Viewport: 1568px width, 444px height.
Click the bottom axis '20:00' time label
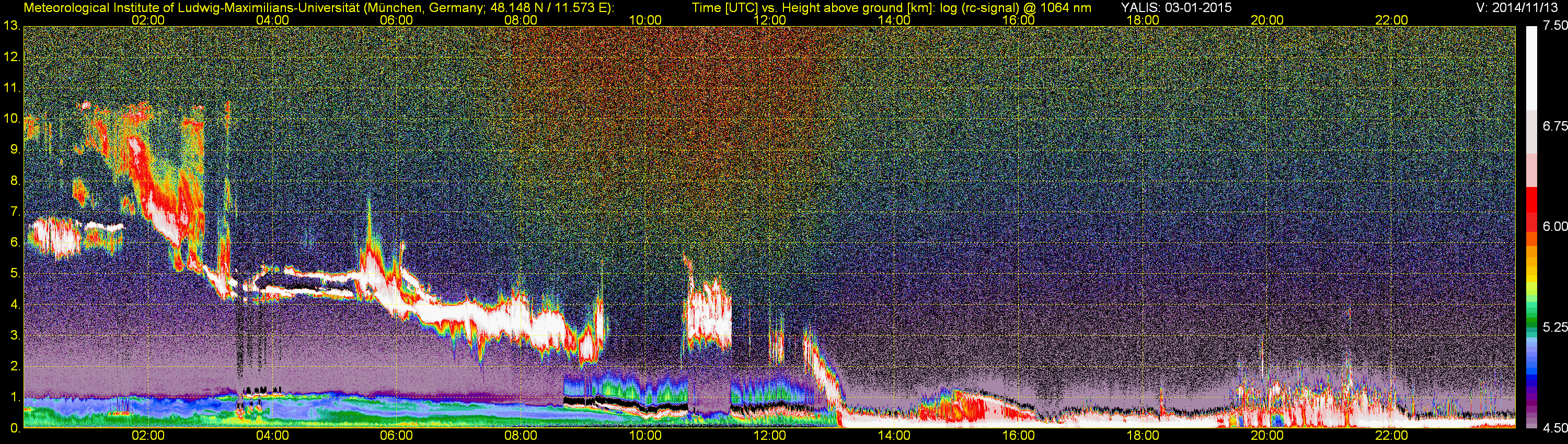[1267, 436]
